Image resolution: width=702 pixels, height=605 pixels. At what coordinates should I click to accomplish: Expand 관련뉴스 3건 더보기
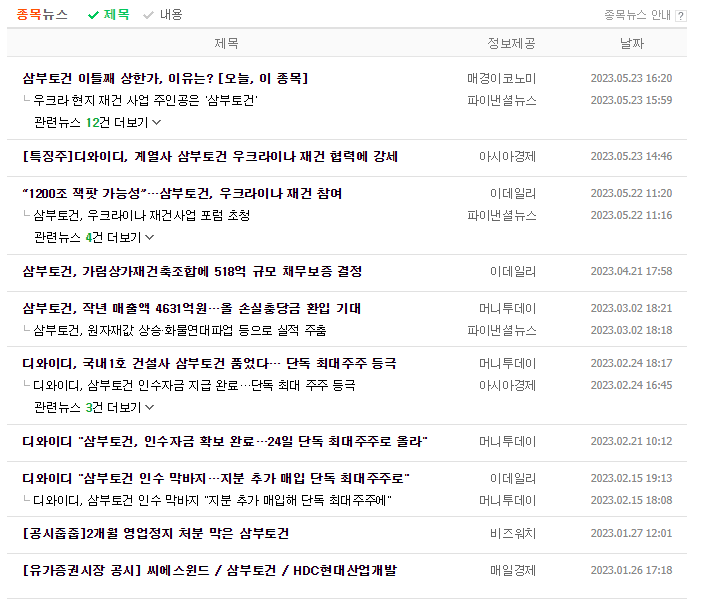(94, 408)
